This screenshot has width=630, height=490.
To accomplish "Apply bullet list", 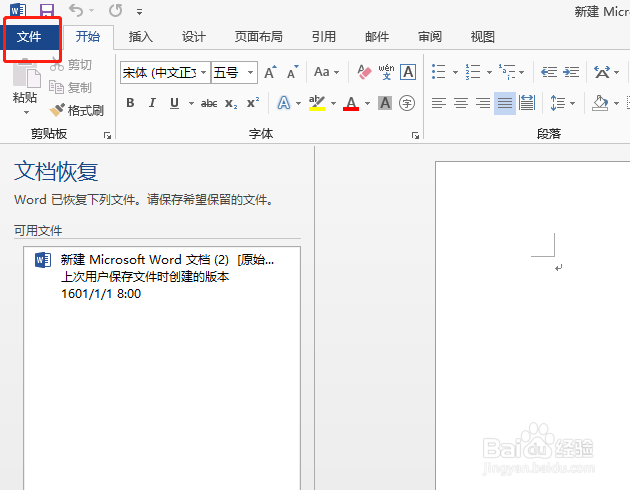I will click(x=439, y=72).
